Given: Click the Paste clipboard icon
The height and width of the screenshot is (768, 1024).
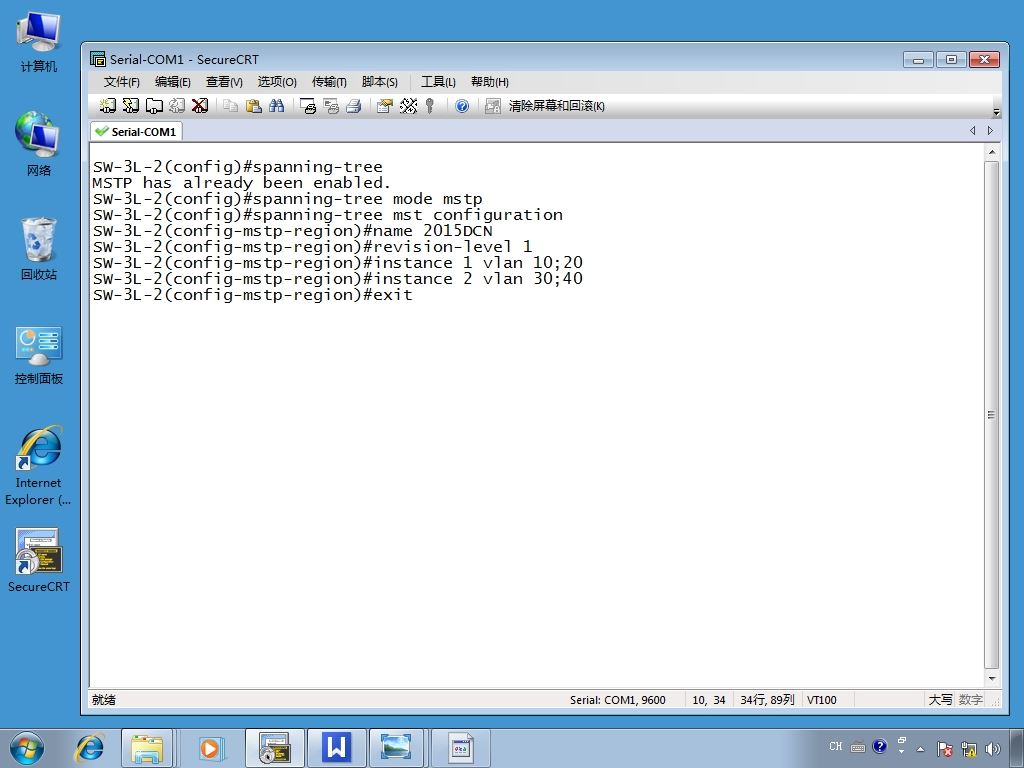Looking at the screenshot, I should [253, 106].
